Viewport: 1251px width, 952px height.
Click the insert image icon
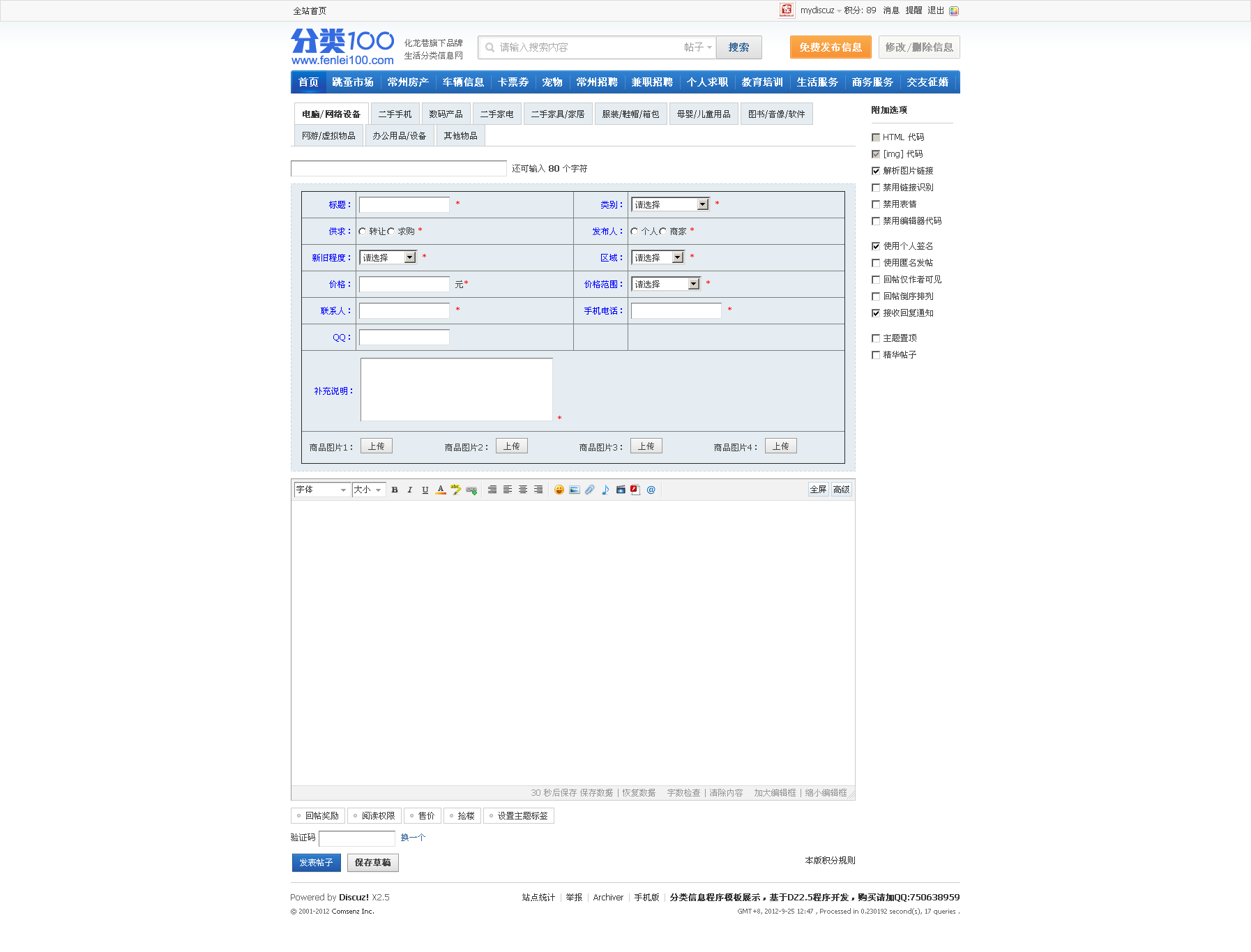575,490
